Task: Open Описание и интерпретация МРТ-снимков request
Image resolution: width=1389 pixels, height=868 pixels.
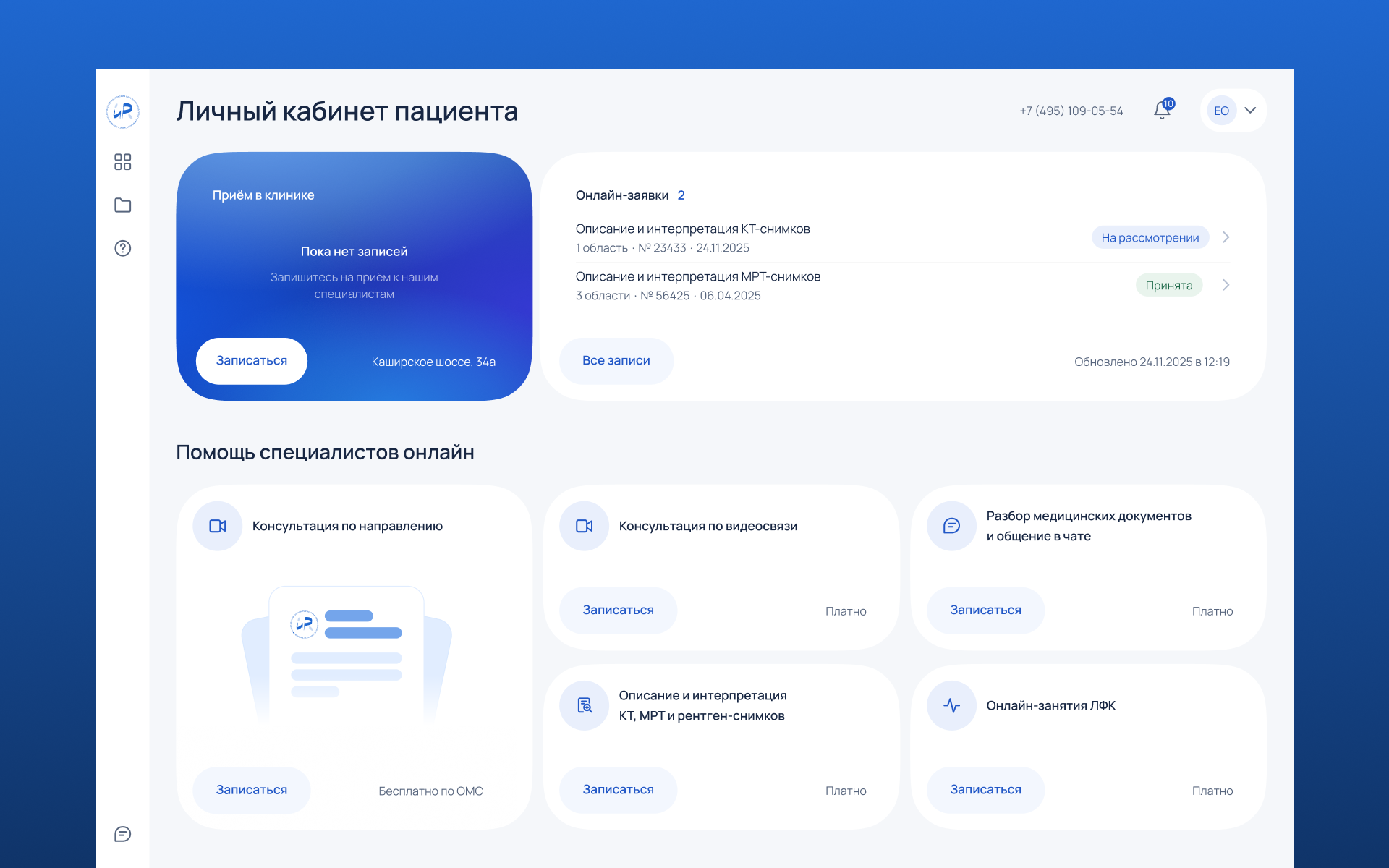Action: pyautogui.click(x=903, y=286)
